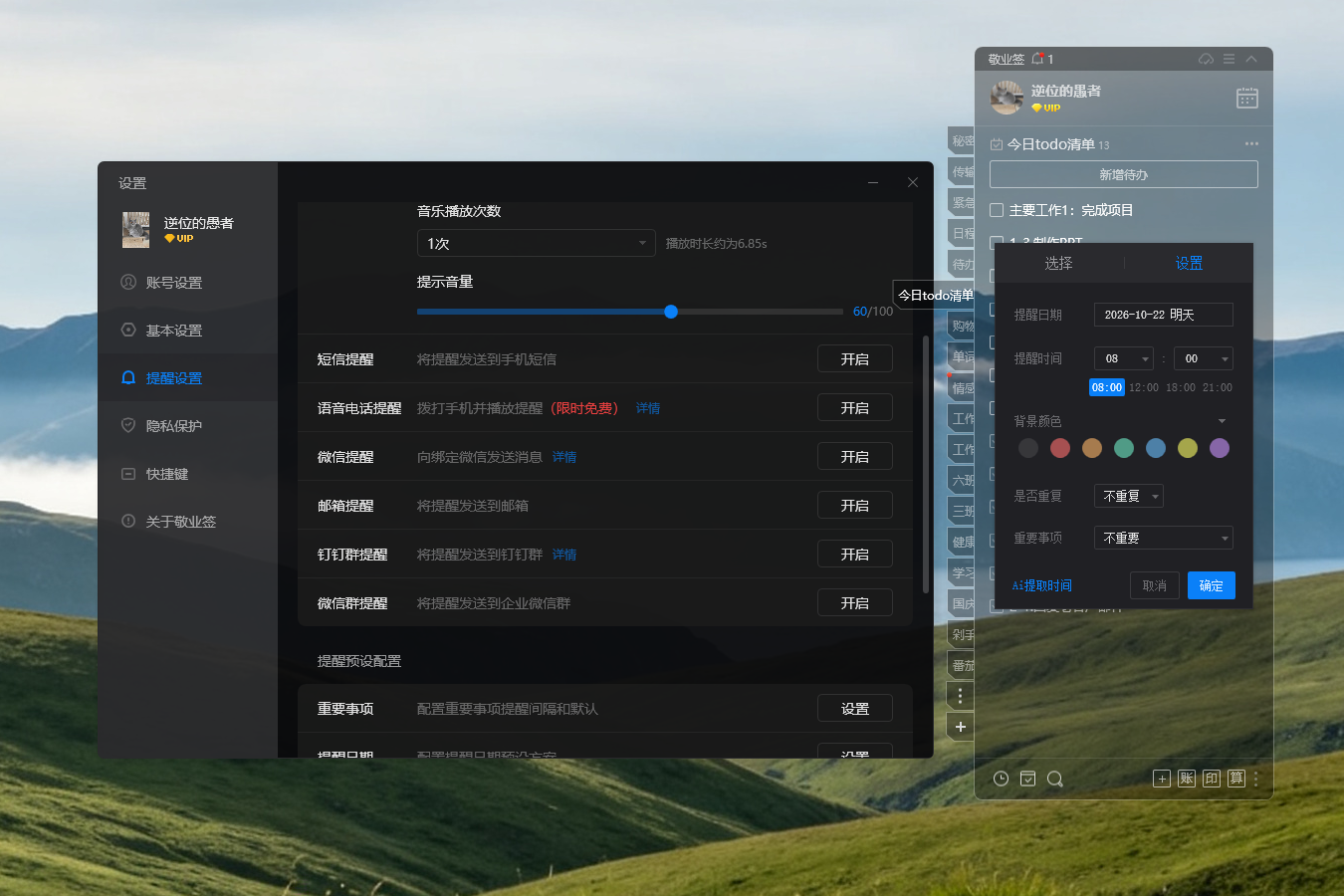Open the notification bell with red dot
Image resolution: width=1344 pixels, height=896 pixels.
coord(1037,59)
